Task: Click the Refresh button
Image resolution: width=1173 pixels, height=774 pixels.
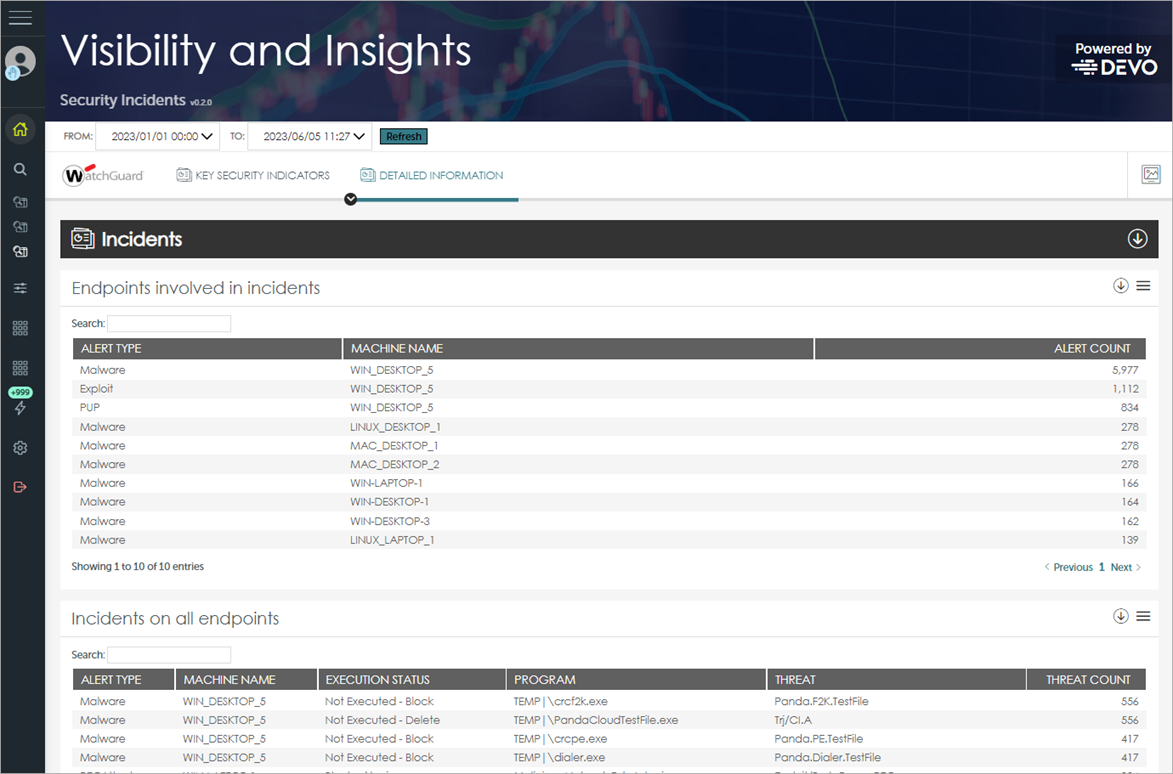Action: point(403,136)
